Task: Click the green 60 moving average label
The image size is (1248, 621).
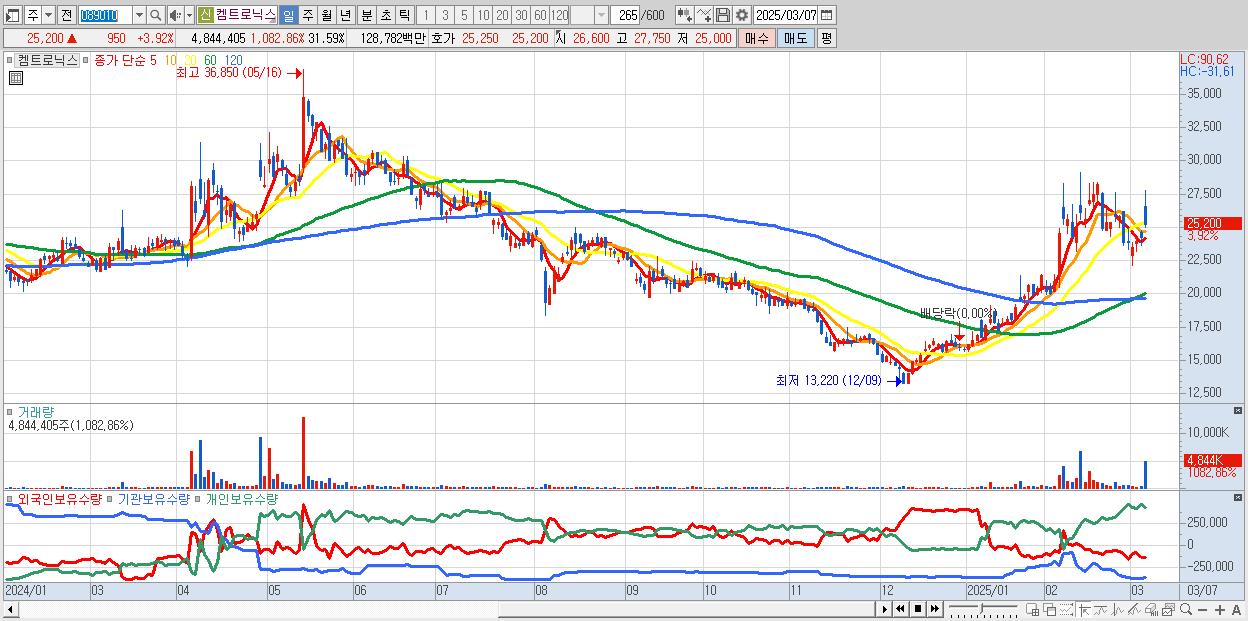Action: coord(210,60)
